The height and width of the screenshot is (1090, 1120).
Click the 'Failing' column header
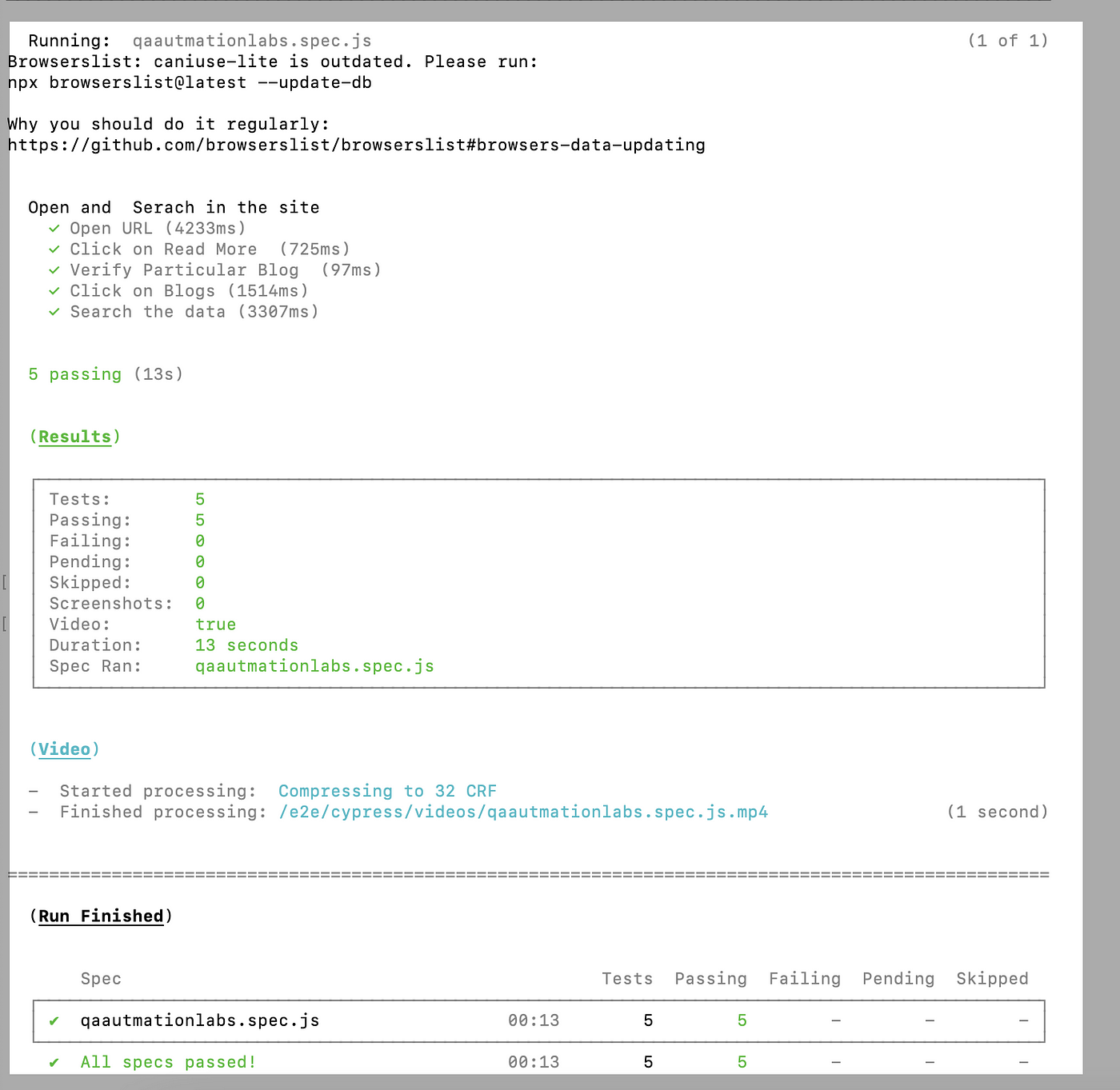[805, 978]
